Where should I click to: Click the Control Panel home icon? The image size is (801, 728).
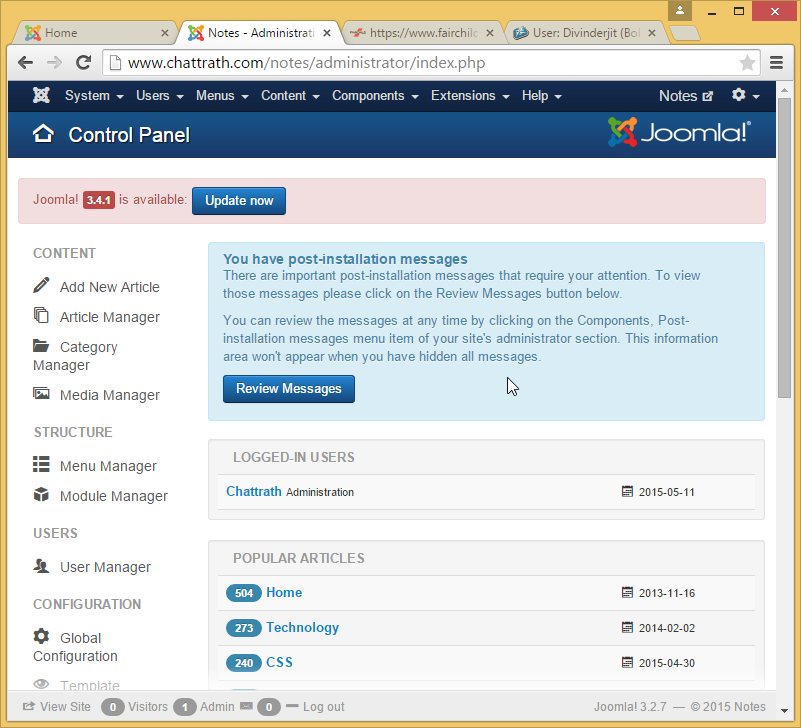[43, 134]
